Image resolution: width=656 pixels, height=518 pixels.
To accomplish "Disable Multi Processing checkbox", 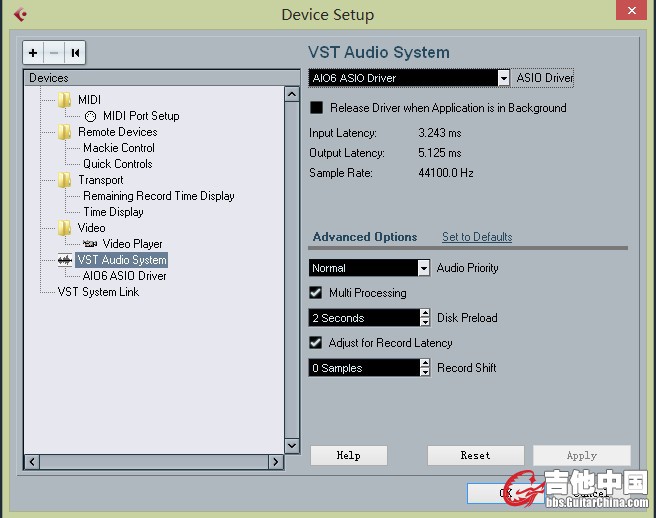I will coord(316,292).
